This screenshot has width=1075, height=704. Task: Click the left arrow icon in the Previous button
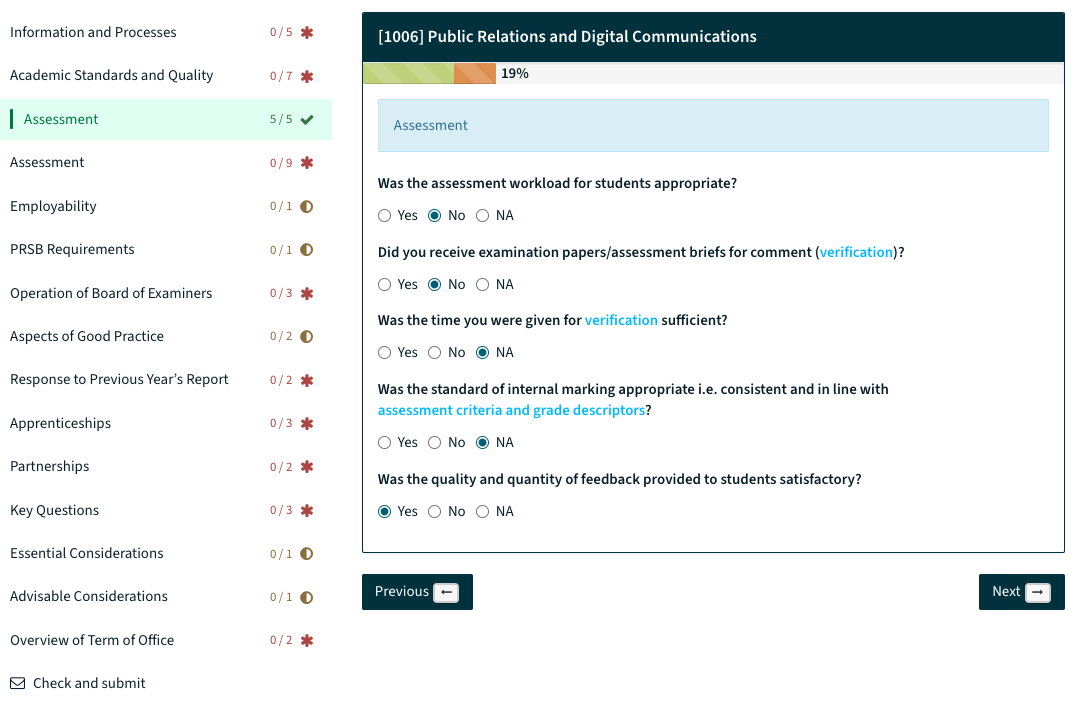(x=446, y=592)
